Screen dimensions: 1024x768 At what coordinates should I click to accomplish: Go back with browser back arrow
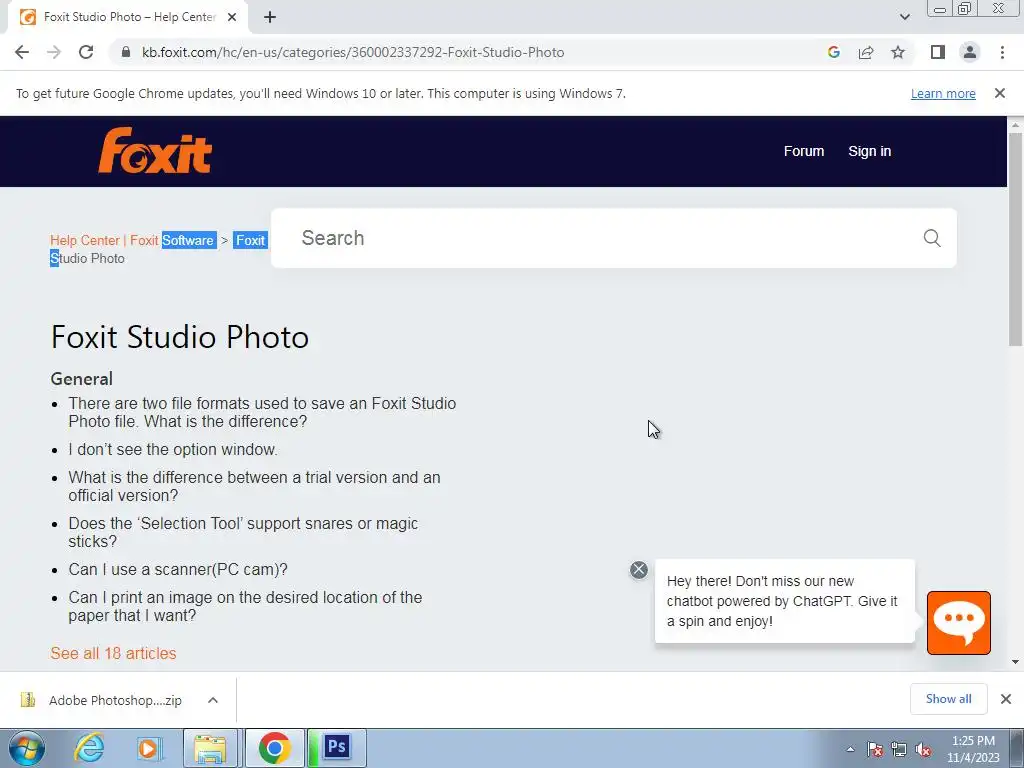22,52
